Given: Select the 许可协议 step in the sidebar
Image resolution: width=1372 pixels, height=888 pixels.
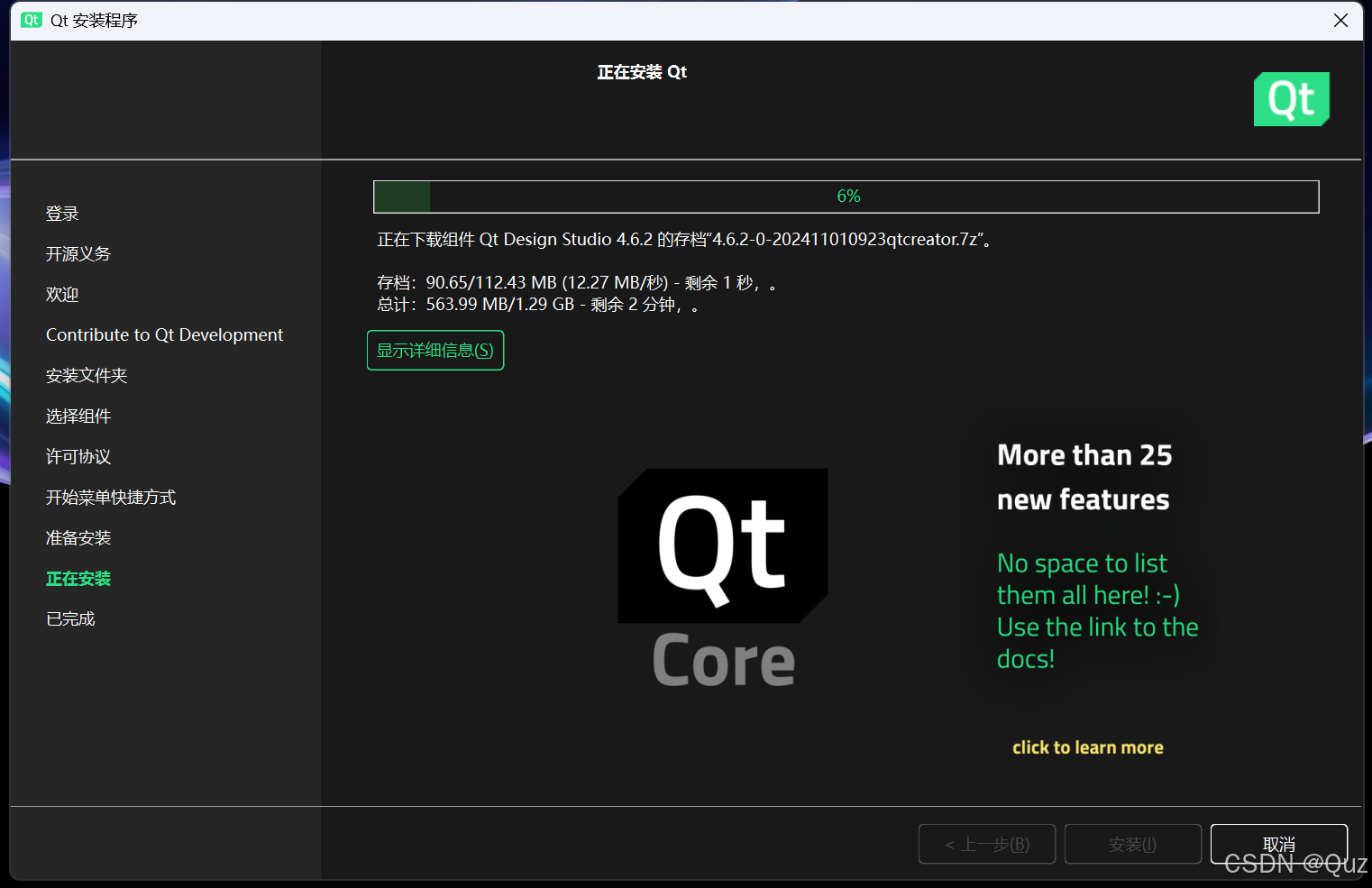Looking at the screenshot, I should tap(78, 456).
